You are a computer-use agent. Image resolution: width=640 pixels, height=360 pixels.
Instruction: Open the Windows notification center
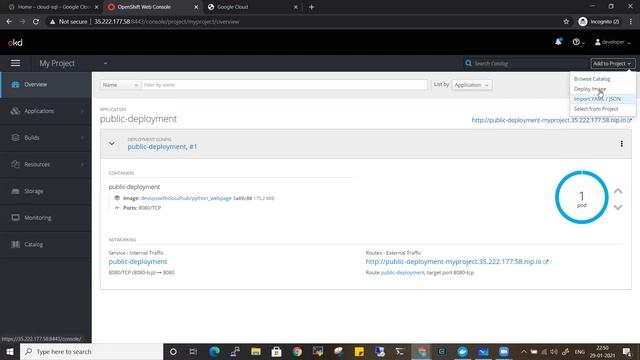[627, 352]
